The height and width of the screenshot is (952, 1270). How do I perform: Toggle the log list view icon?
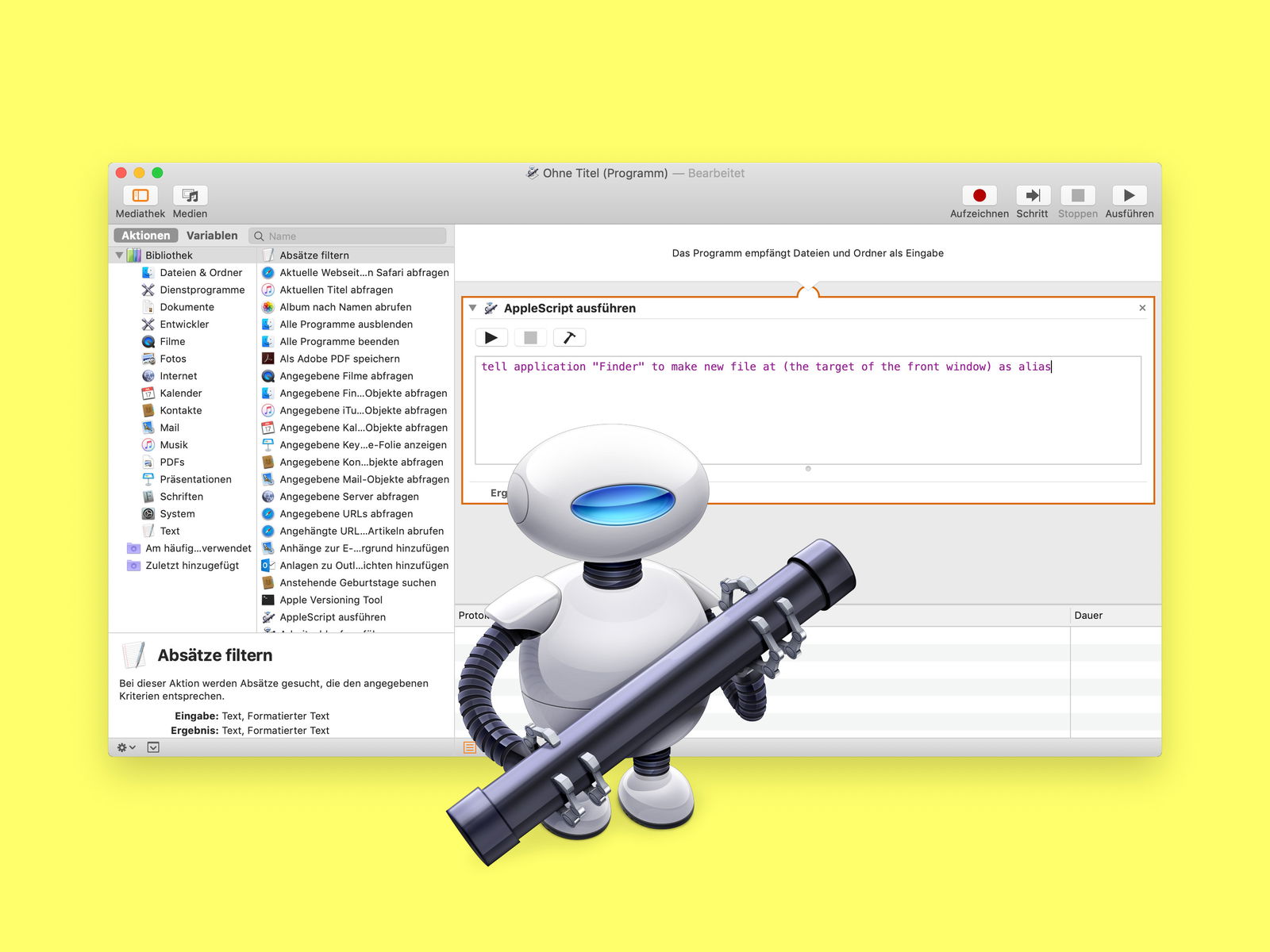[x=469, y=747]
